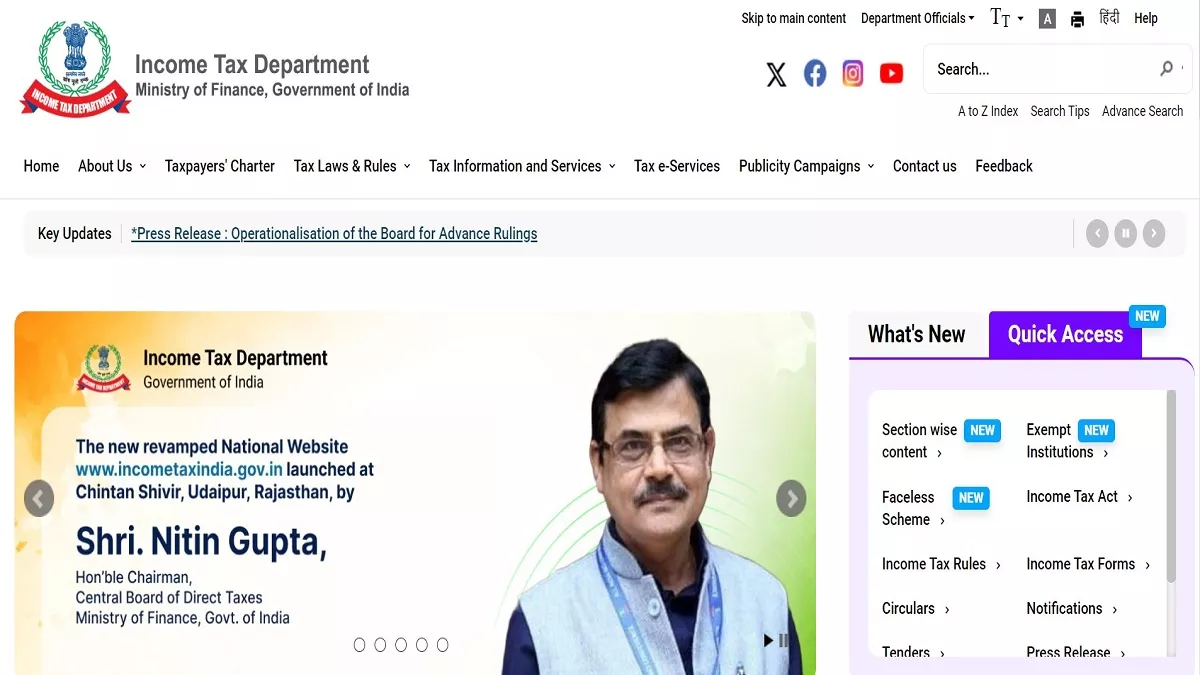Click the printer icon in top bar
The height and width of the screenshot is (675, 1200).
tap(1077, 19)
